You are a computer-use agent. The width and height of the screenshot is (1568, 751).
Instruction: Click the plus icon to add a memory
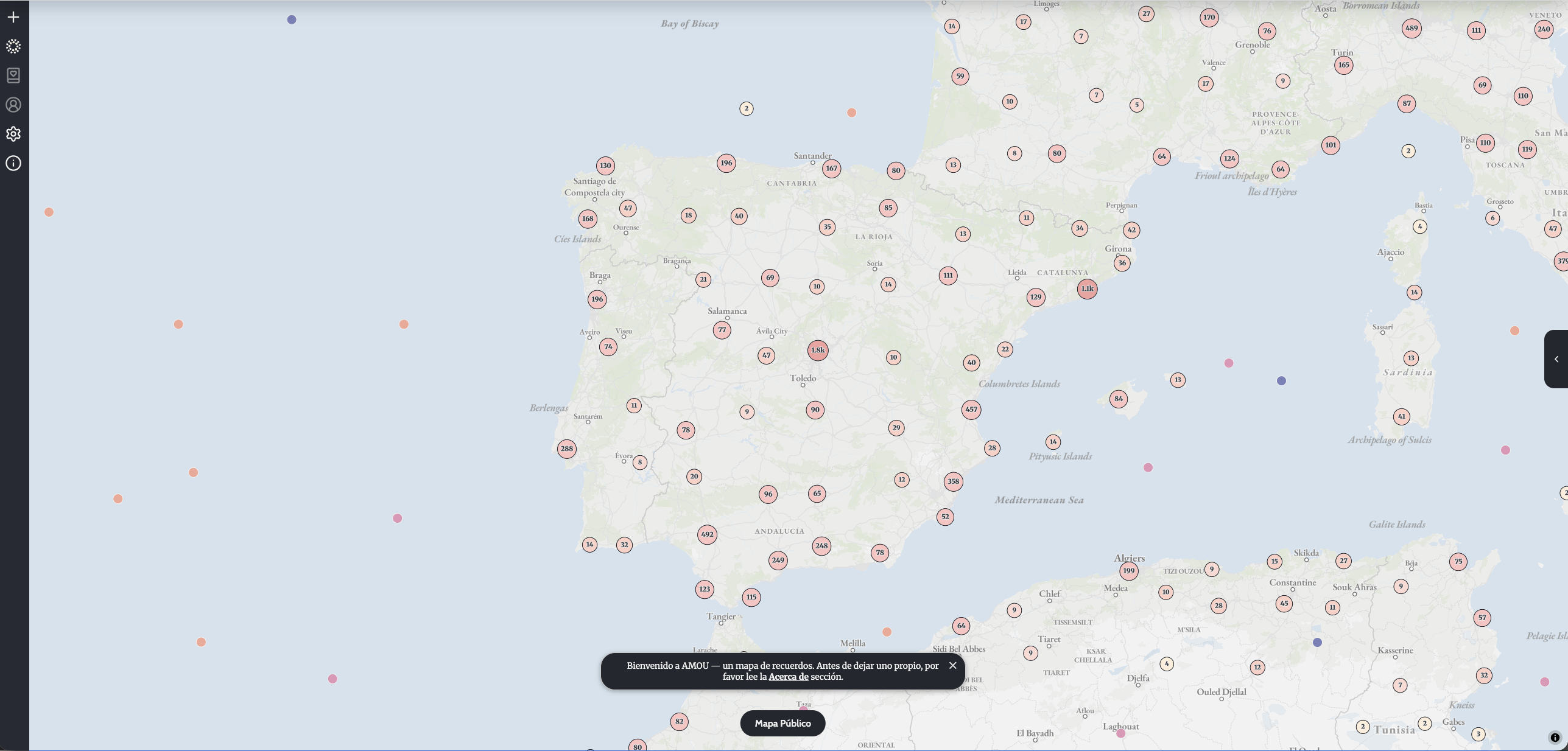click(13, 17)
